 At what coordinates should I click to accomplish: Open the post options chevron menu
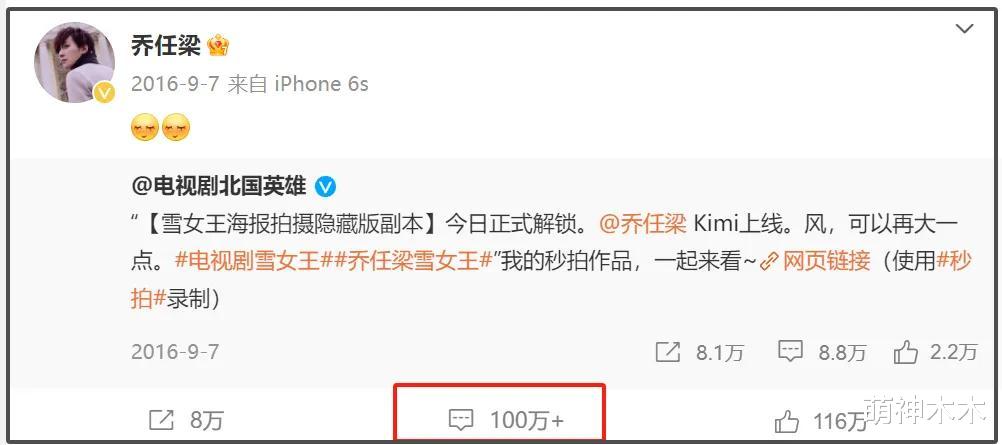tap(964, 29)
